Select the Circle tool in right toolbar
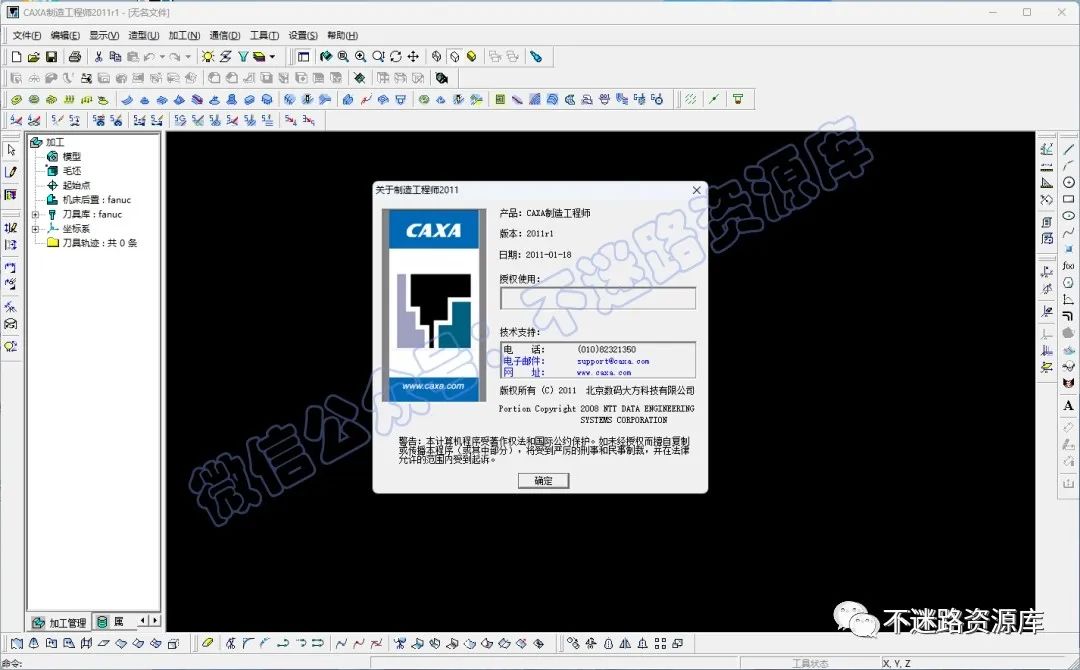Viewport: 1080px width, 670px height. (x=1068, y=182)
